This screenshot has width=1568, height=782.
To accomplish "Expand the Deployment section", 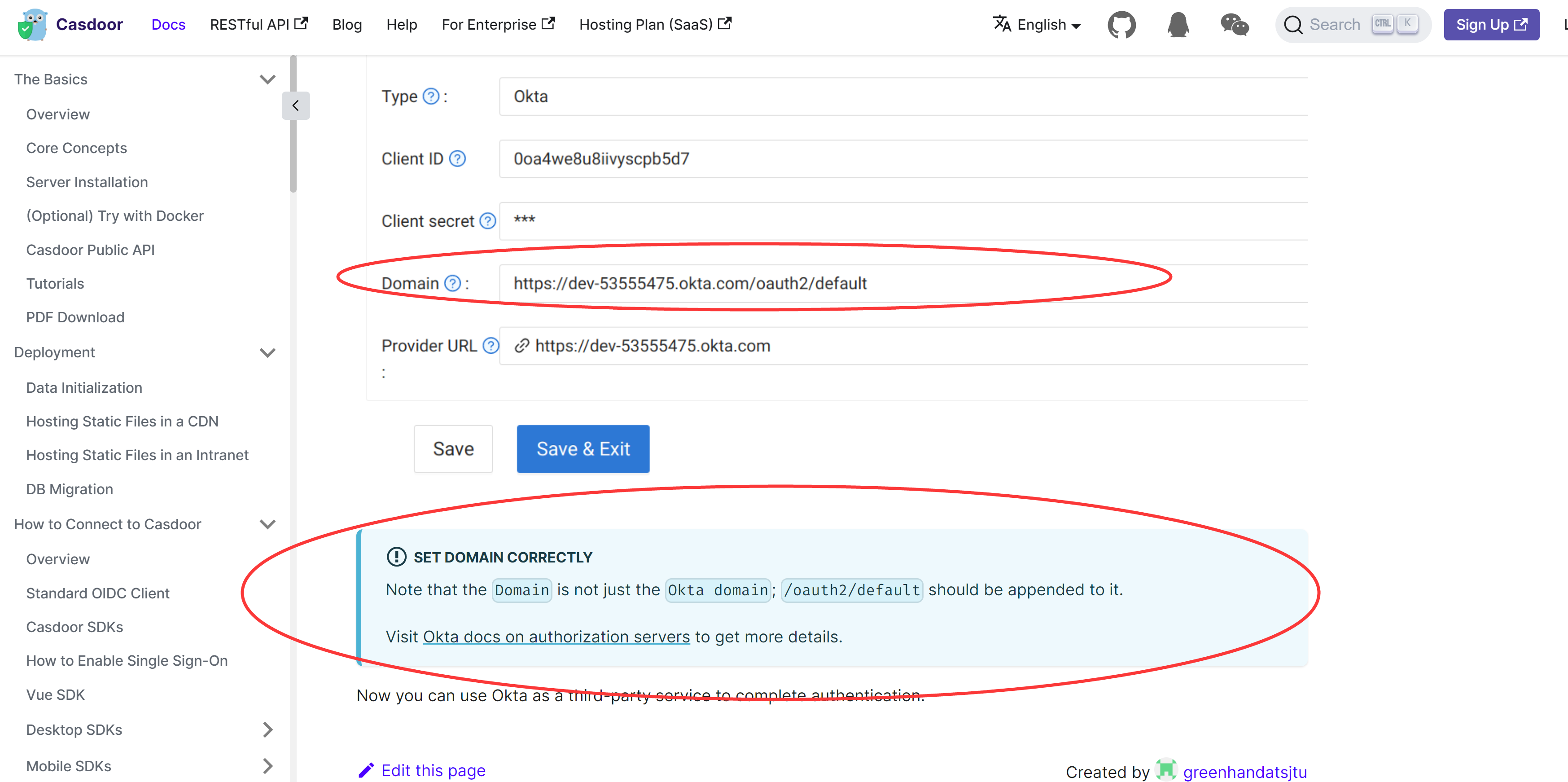I will pos(268,352).
